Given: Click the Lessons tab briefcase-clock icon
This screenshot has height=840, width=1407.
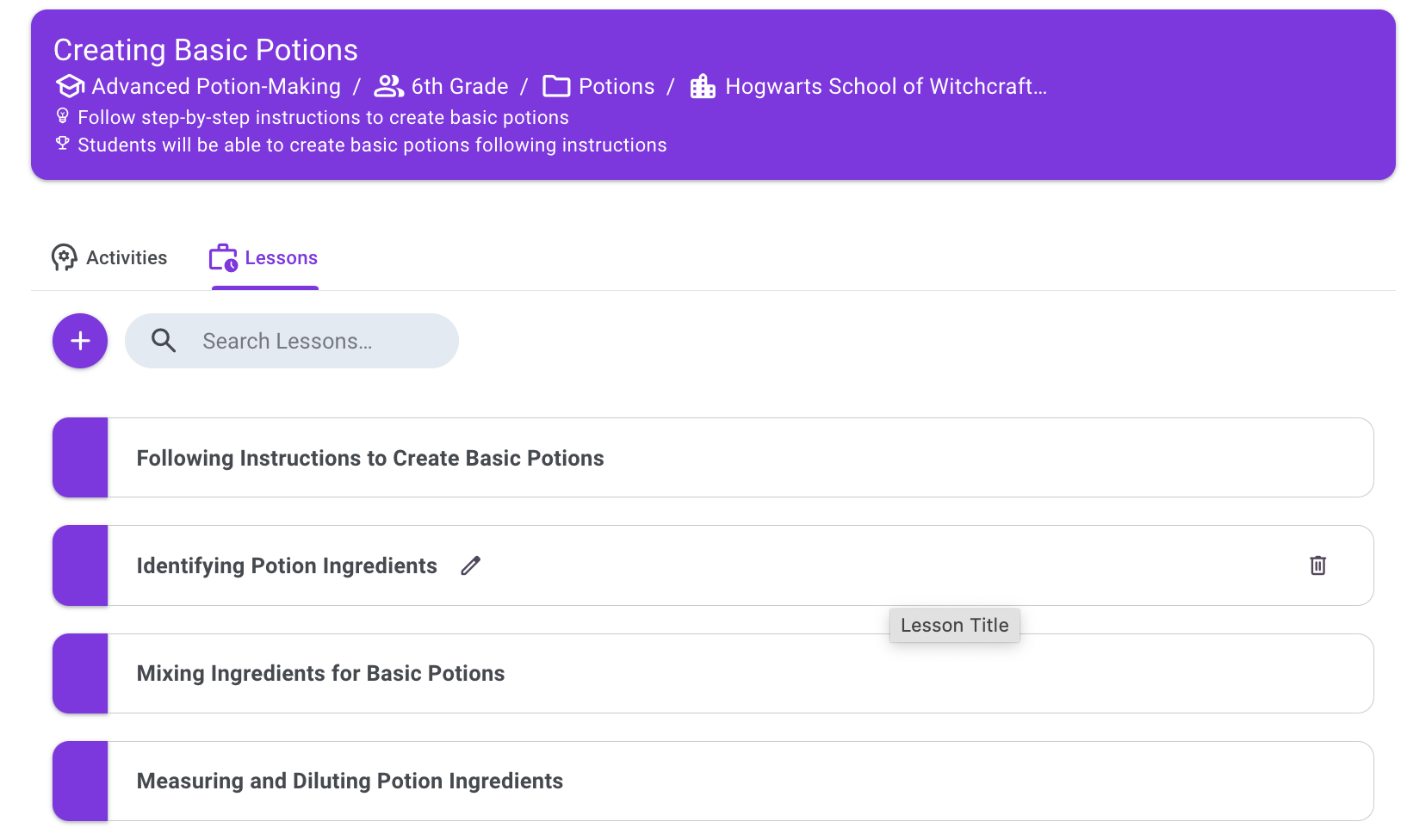Looking at the screenshot, I should pyautogui.click(x=223, y=257).
